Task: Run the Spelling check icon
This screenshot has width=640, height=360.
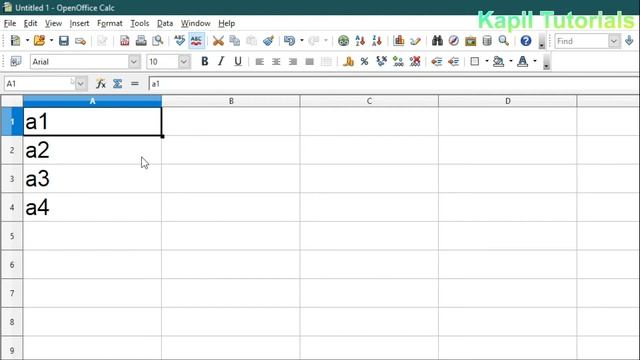Action: (x=180, y=41)
